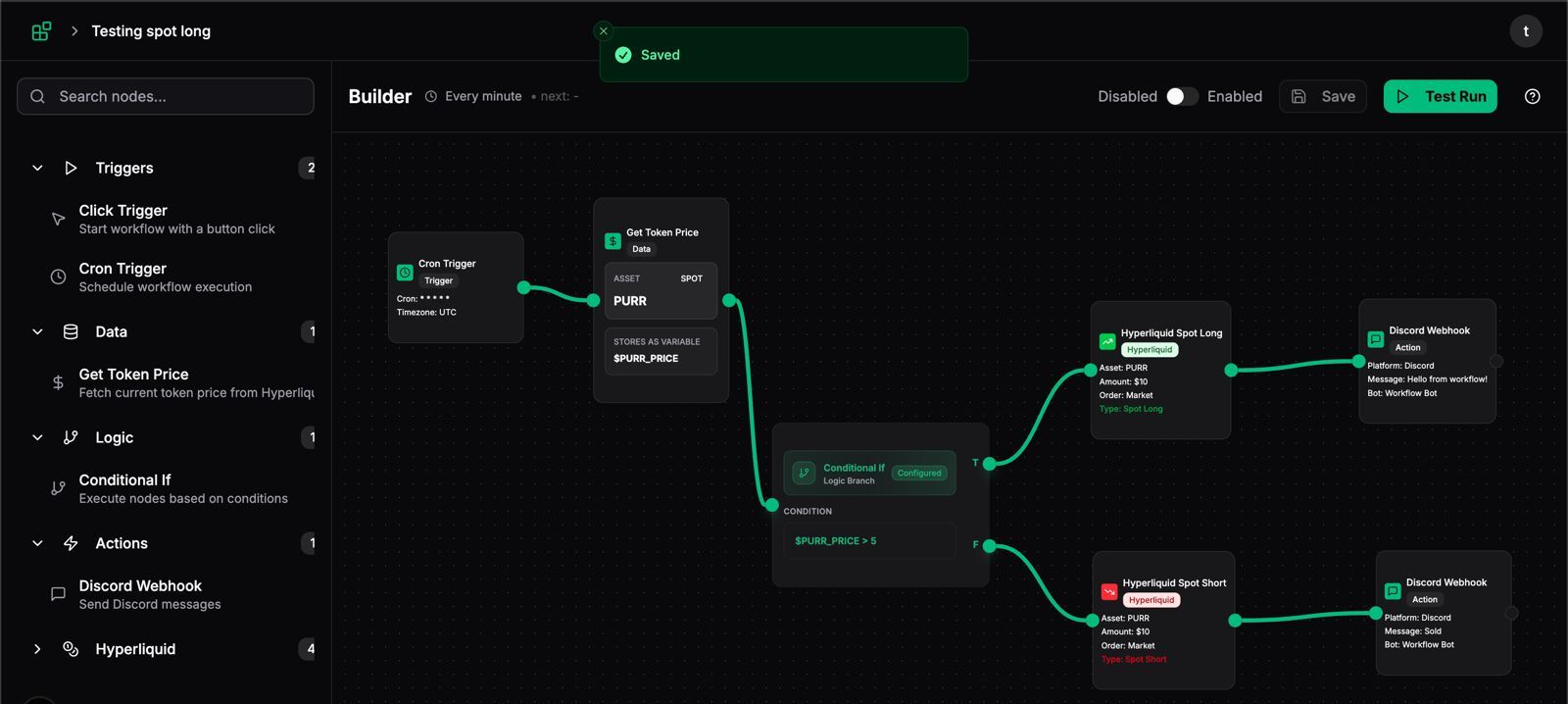Image resolution: width=1568 pixels, height=704 pixels.
Task: Click the Triggers count badge 2
Action: click(309, 168)
